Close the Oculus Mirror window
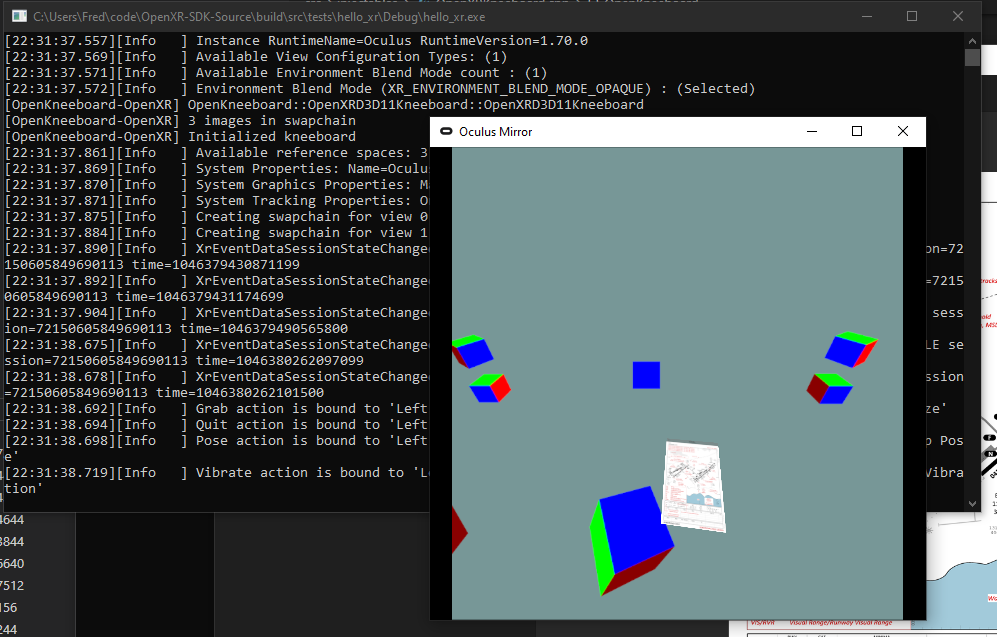The height and width of the screenshot is (637, 997). tap(902, 131)
